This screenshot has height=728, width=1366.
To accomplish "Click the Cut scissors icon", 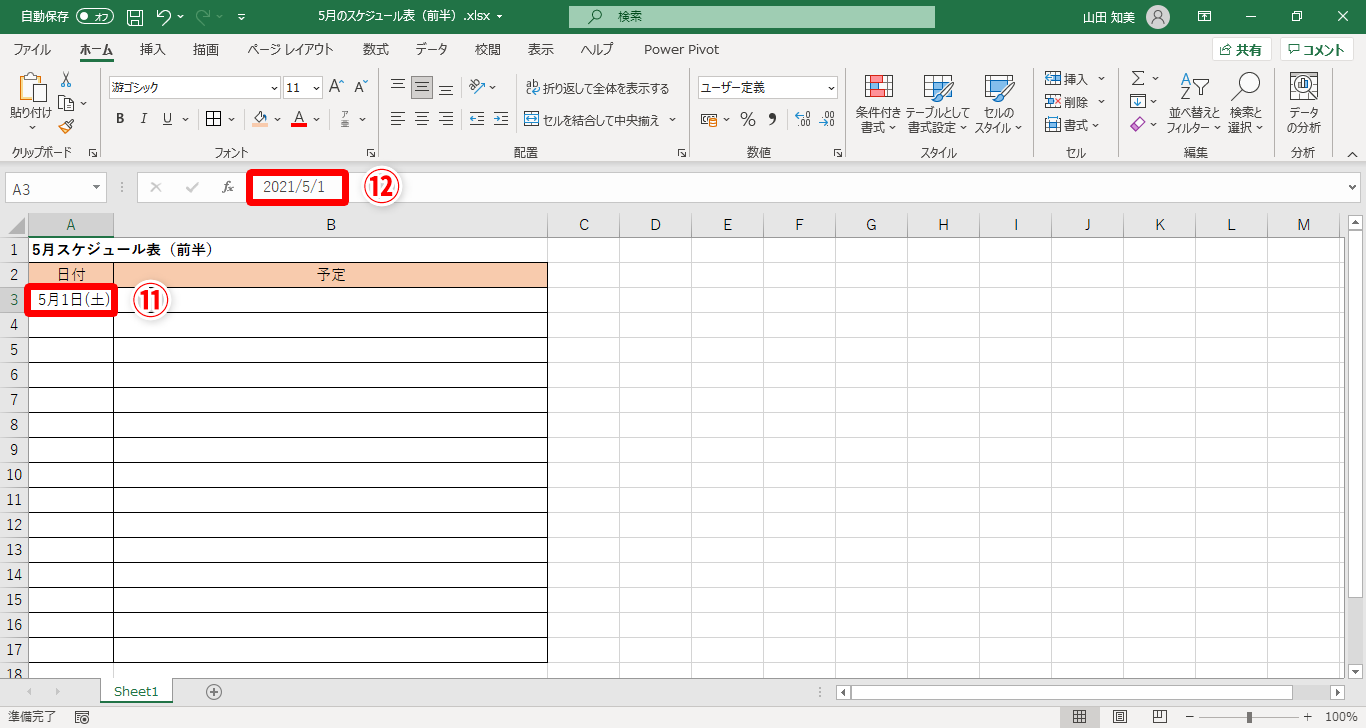I will point(66,80).
